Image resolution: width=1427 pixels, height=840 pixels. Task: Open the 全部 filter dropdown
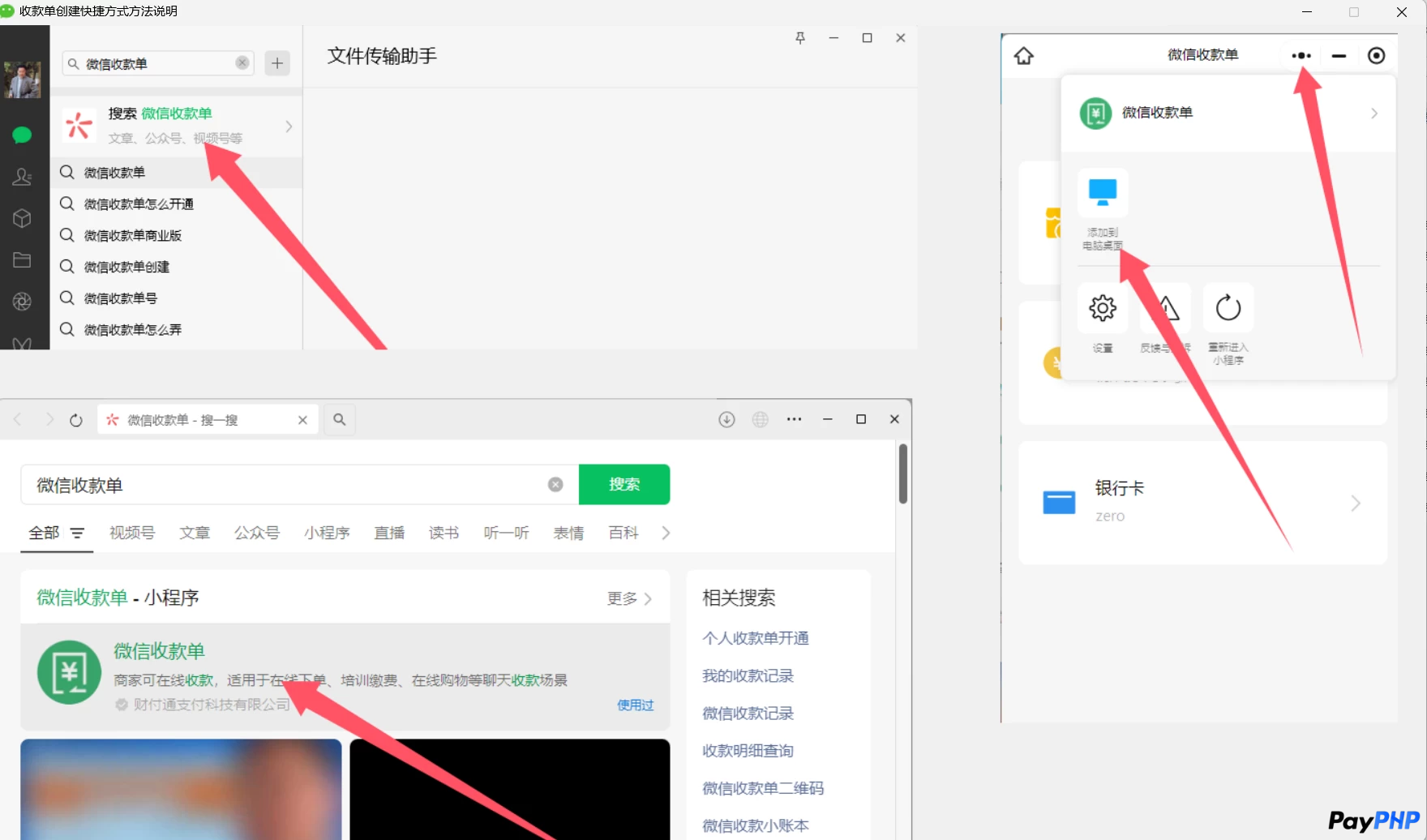click(56, 533)
